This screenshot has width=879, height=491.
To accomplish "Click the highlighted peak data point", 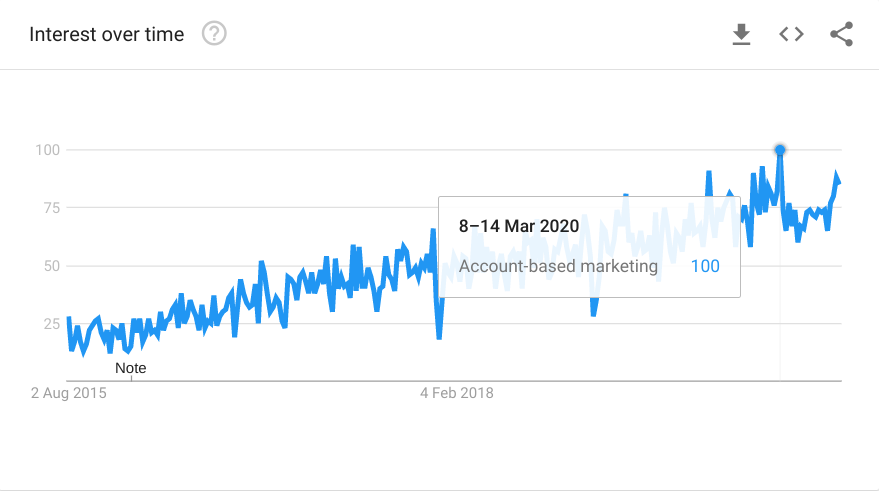I will pos(780,150).
